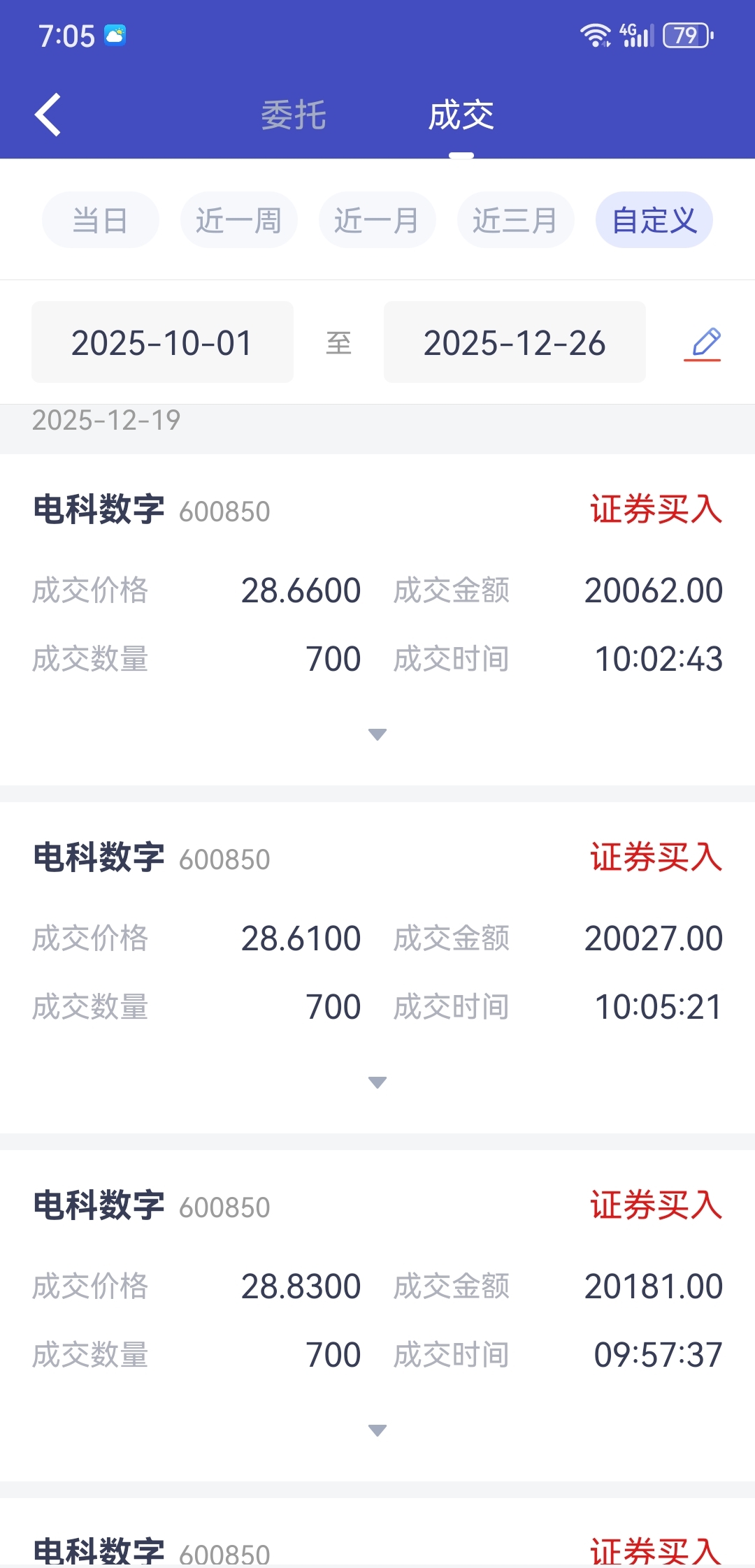Viewport: 755px width, 1568px height.
Task: Expand details for the 09:57:37 trade
Action: 377,1430
